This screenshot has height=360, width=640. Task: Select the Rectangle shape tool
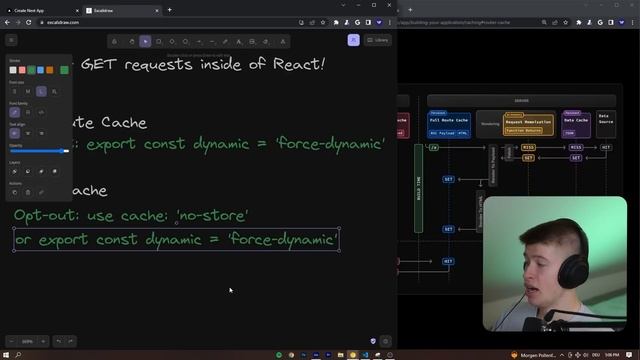point(158,41)
